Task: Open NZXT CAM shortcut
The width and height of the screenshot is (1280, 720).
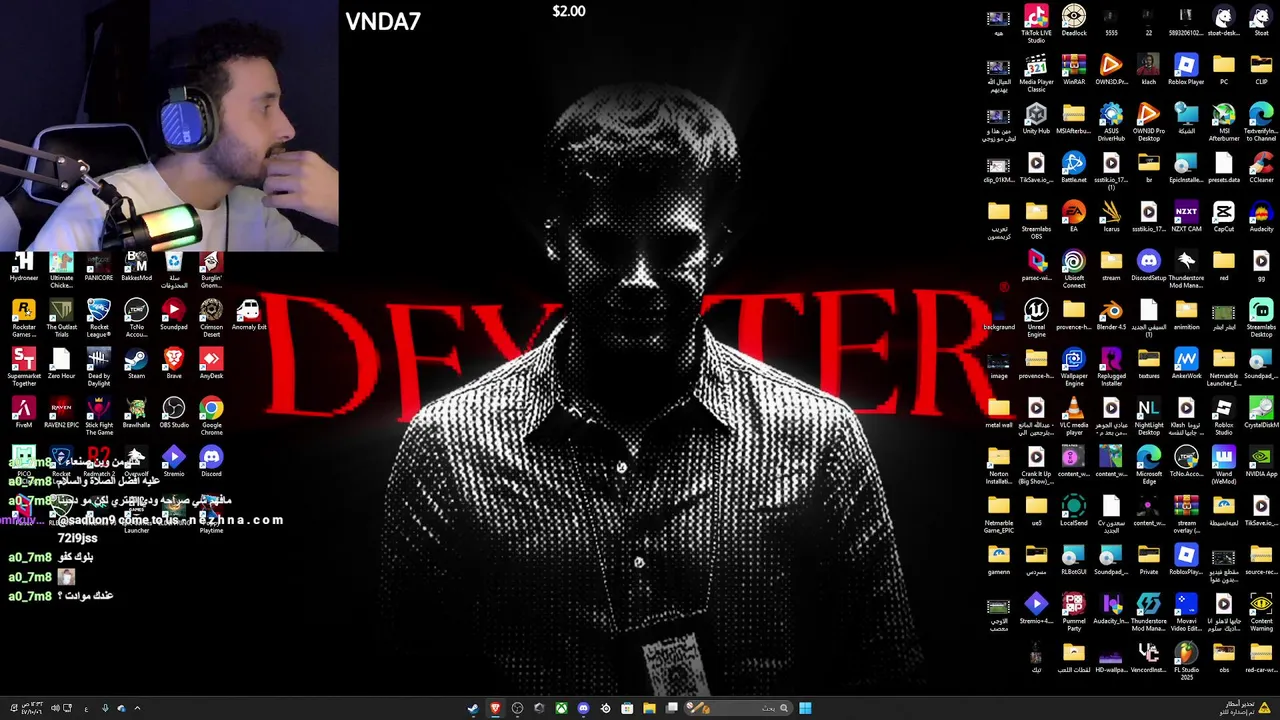Action: (1186, 217)
